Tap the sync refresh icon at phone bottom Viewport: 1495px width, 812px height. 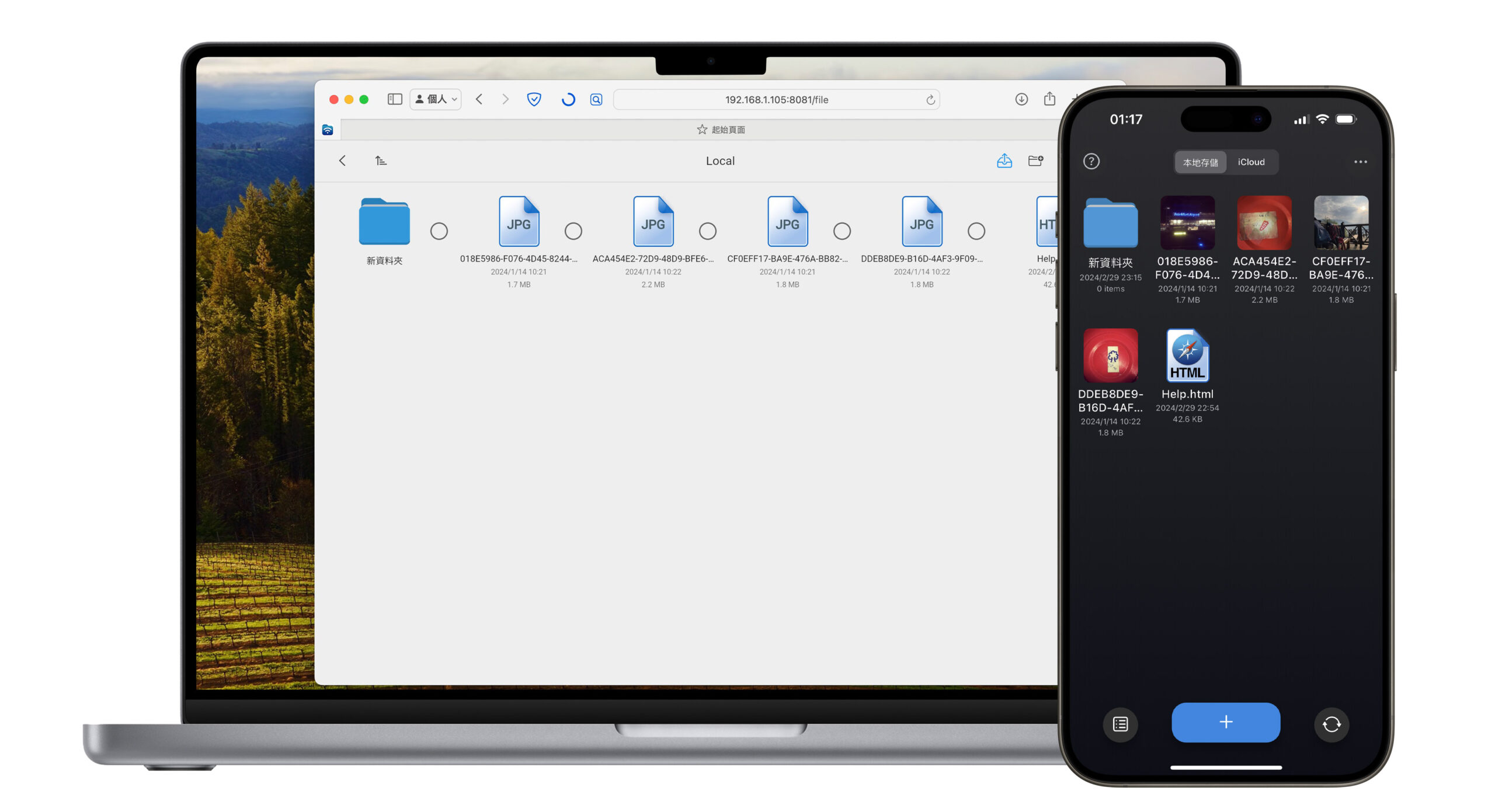click(1331, 724)
